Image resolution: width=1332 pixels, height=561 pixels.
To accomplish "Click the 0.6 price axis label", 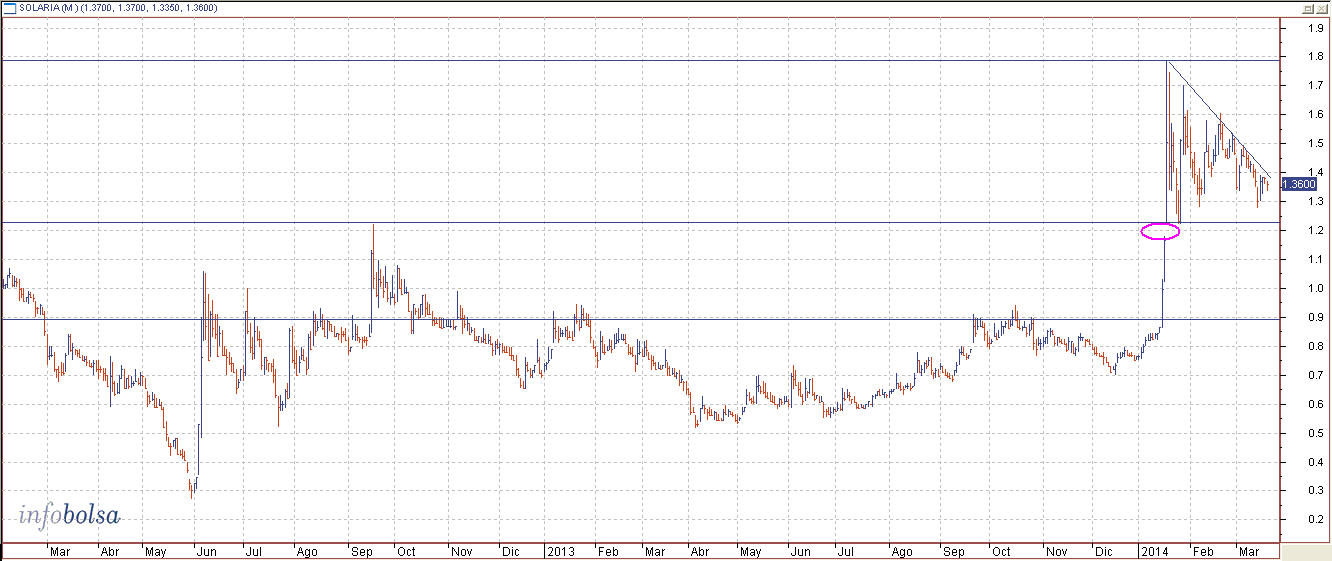I will click(1315, 405).
